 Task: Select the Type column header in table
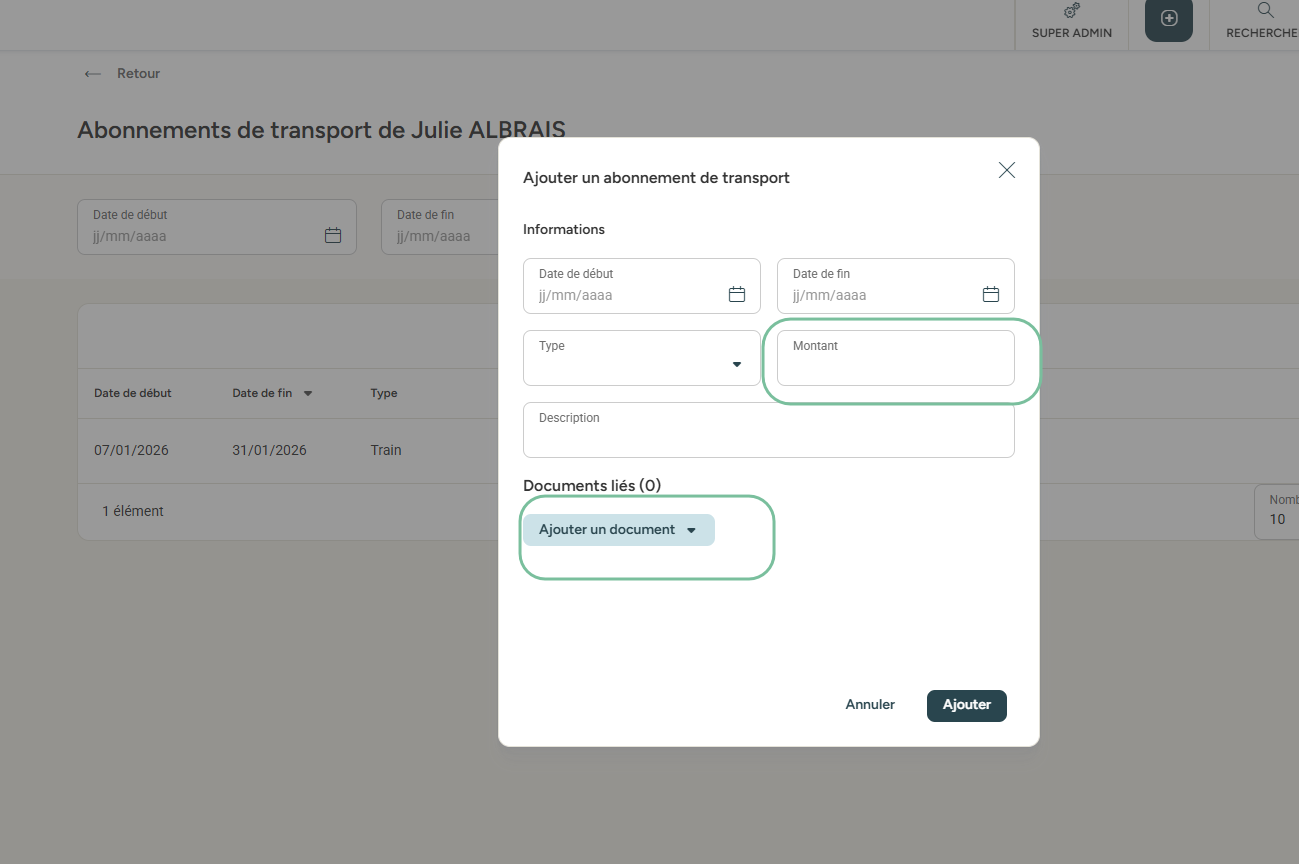coord(384,394)
